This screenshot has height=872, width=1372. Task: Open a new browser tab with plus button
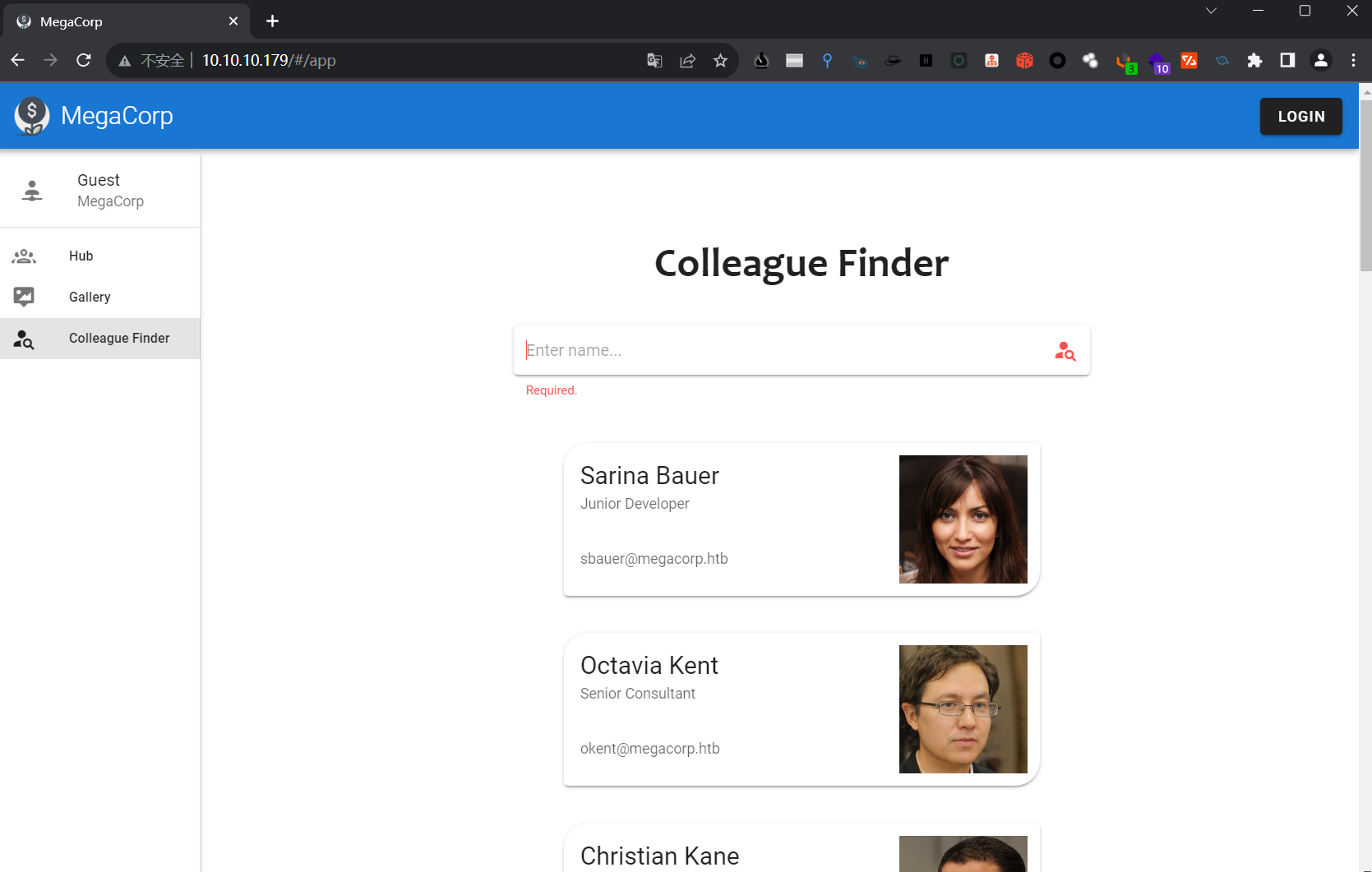click(x=273, y=21)
